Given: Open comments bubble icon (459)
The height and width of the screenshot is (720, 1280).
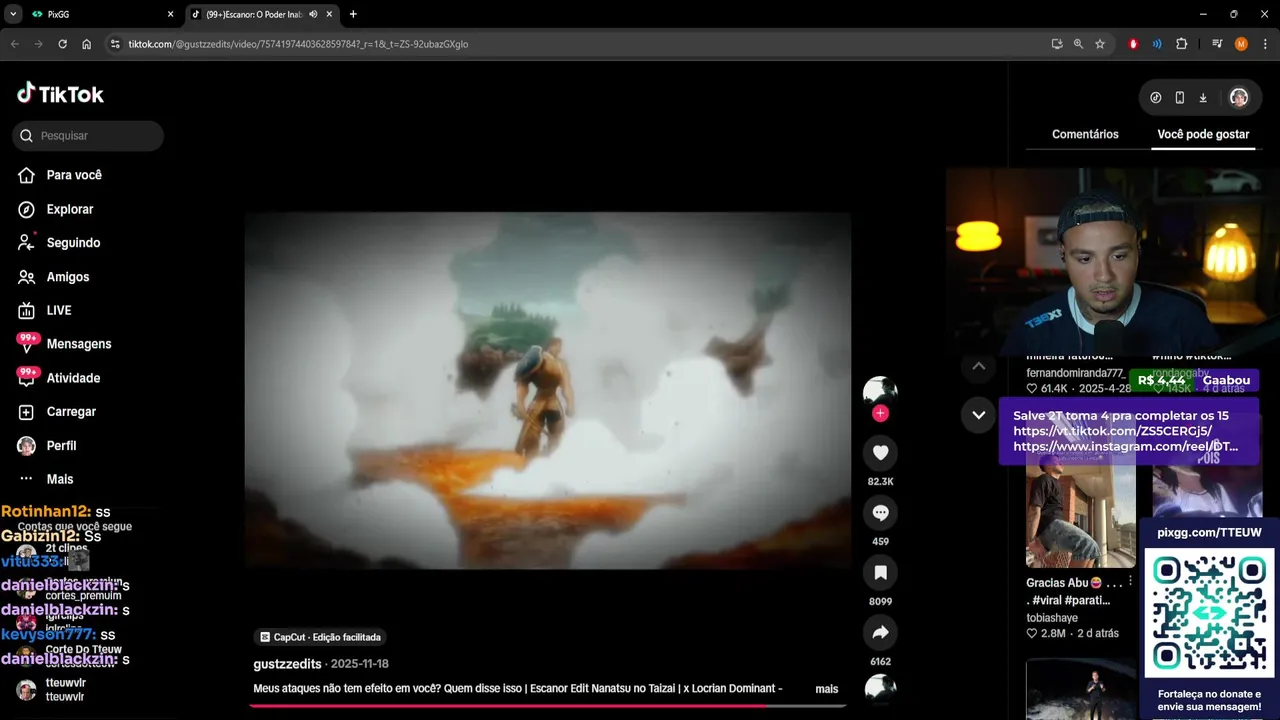Looking at the screenshot, I should 880,513.
